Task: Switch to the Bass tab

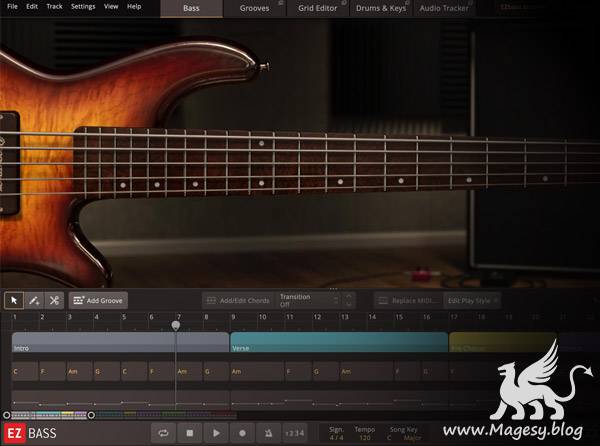Action: click(191, 8)
